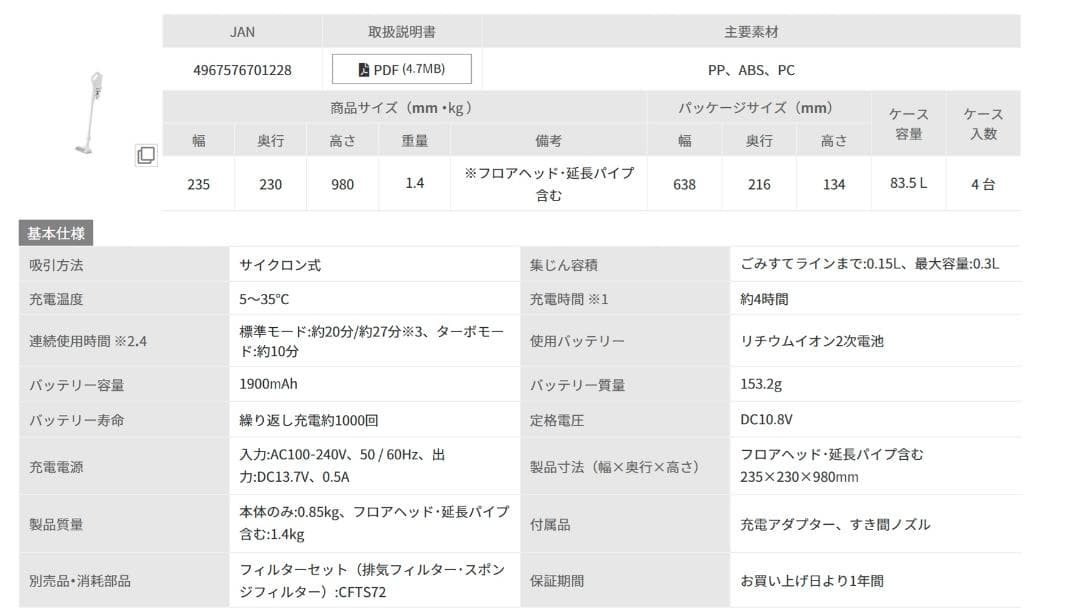Viewport: 1080px width, 612px height.
Task: Click the 1900mAh battery capacity value
Action: click(268, 384)
